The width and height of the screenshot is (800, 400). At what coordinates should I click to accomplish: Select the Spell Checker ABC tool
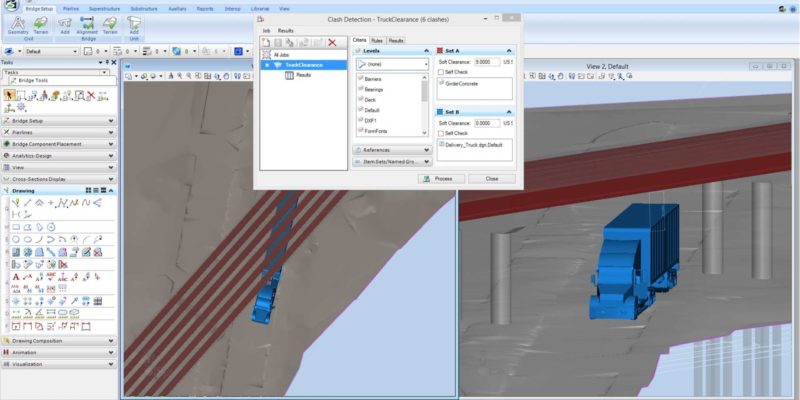pos(51,276)
